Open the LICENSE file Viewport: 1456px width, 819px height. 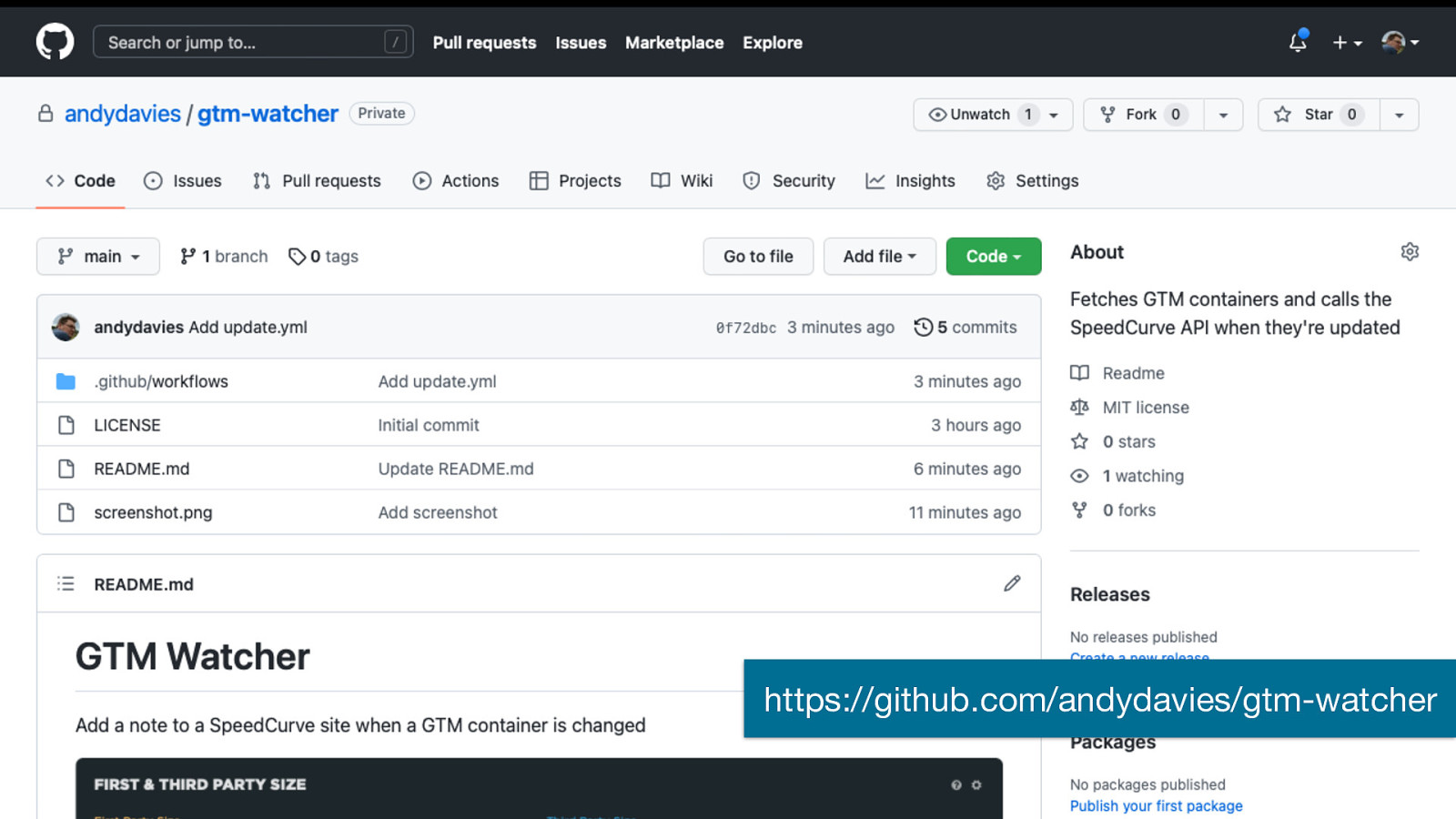pyautogui.click(x=127, y=425)
